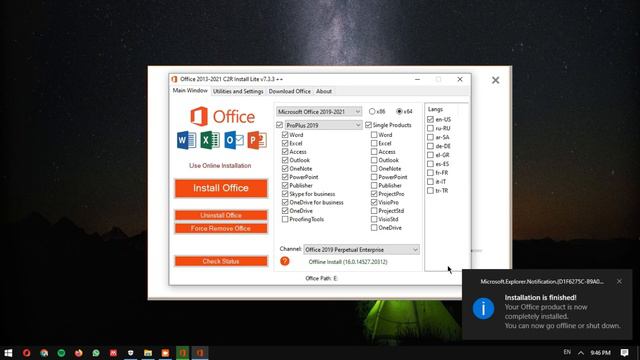The image size is (640, 360).
Task: Open Action Center notifications icon
Action: click(624, 353)
